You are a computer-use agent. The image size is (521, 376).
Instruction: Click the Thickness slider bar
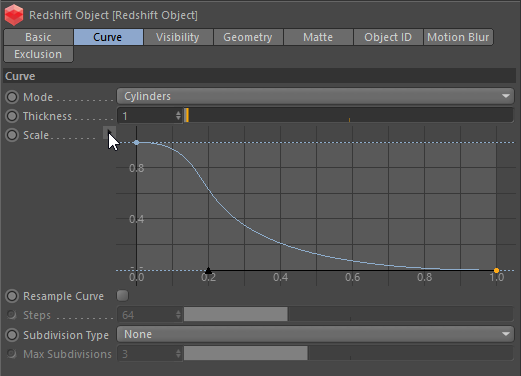(349, 115)
